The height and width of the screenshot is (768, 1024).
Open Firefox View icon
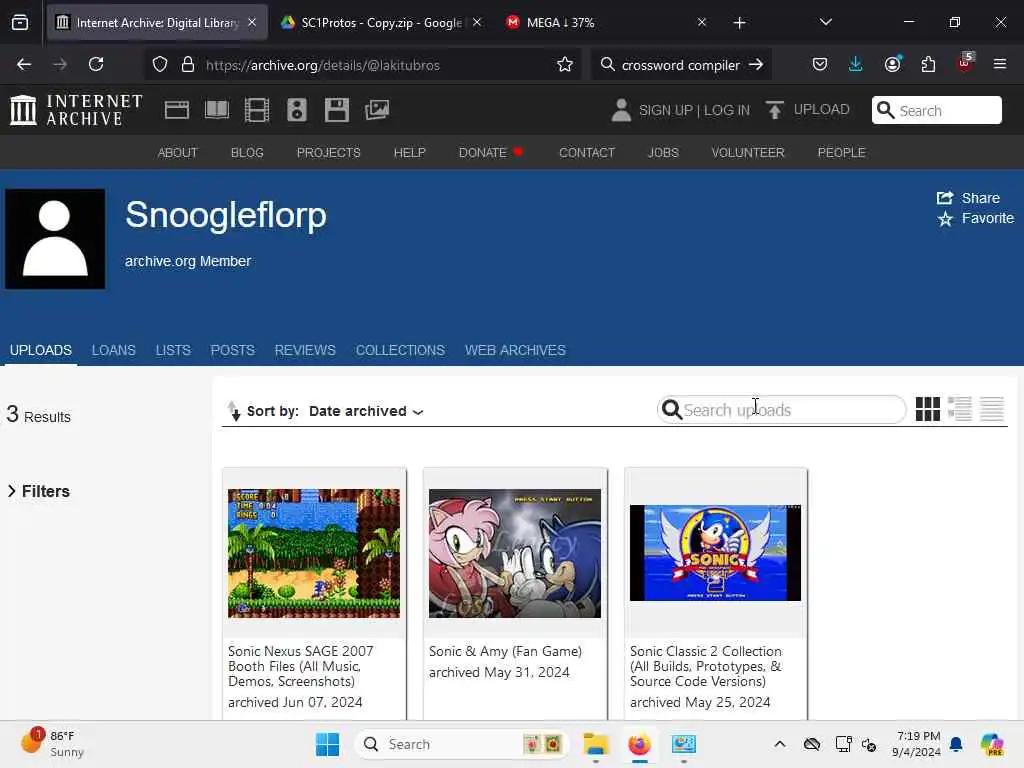click(x=20, y=23)
